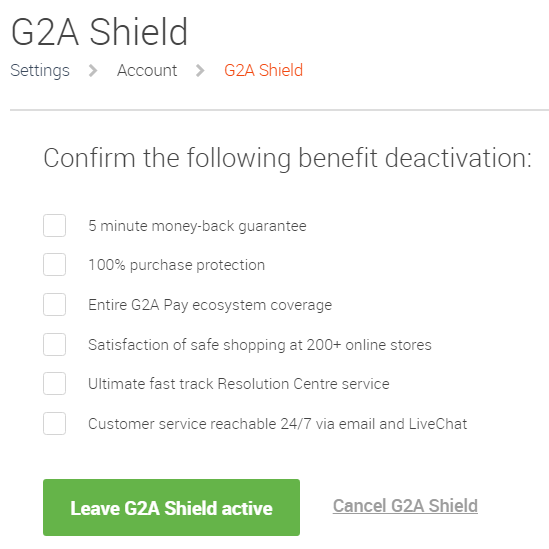Viewport: 549px width, 549px height.
Task: Click the Entire G2A Pay ecosystem coverage text
Action: pyautogui.click(x=210, y=305)
